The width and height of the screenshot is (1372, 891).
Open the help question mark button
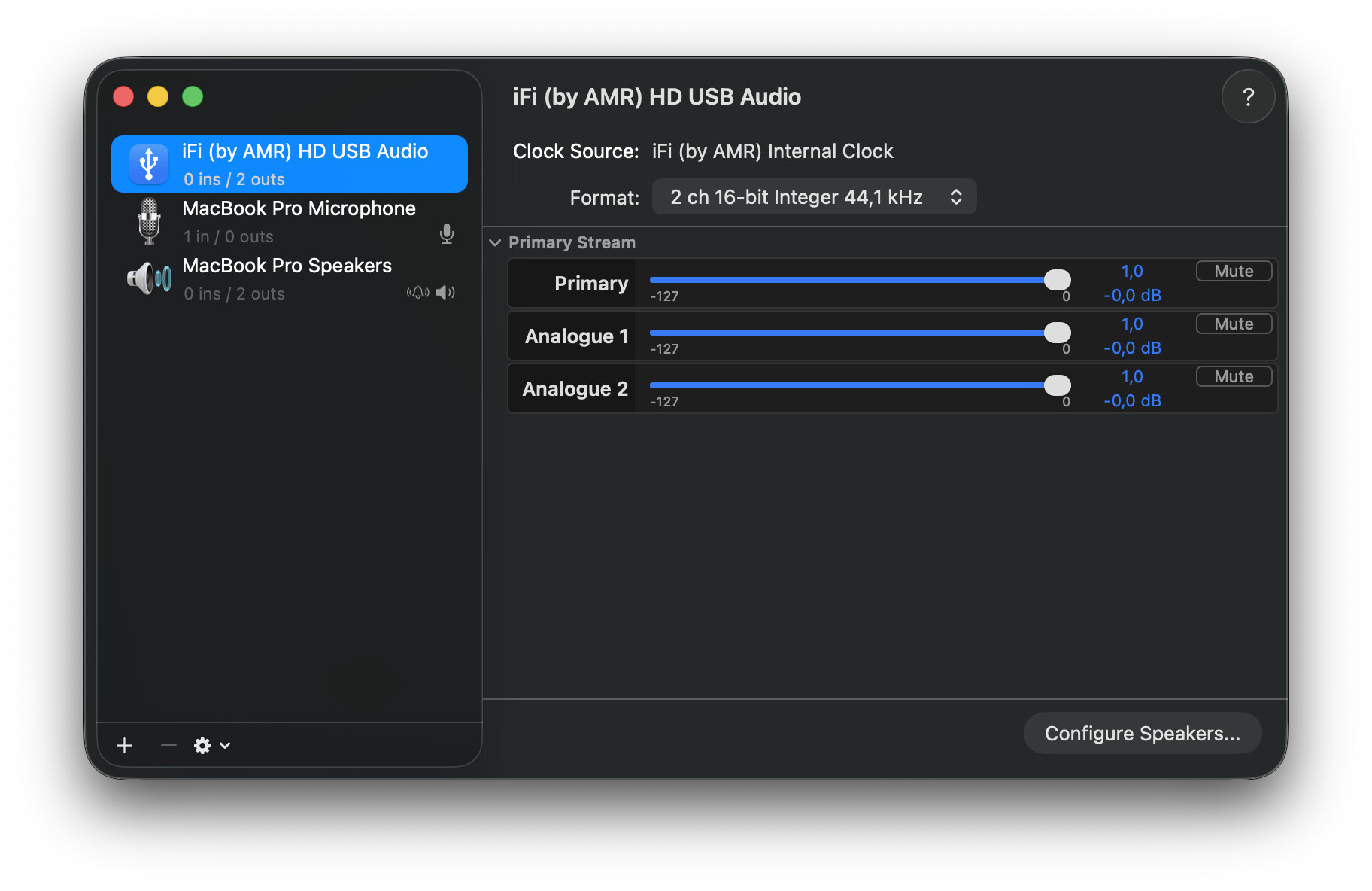coord(1248,97)
